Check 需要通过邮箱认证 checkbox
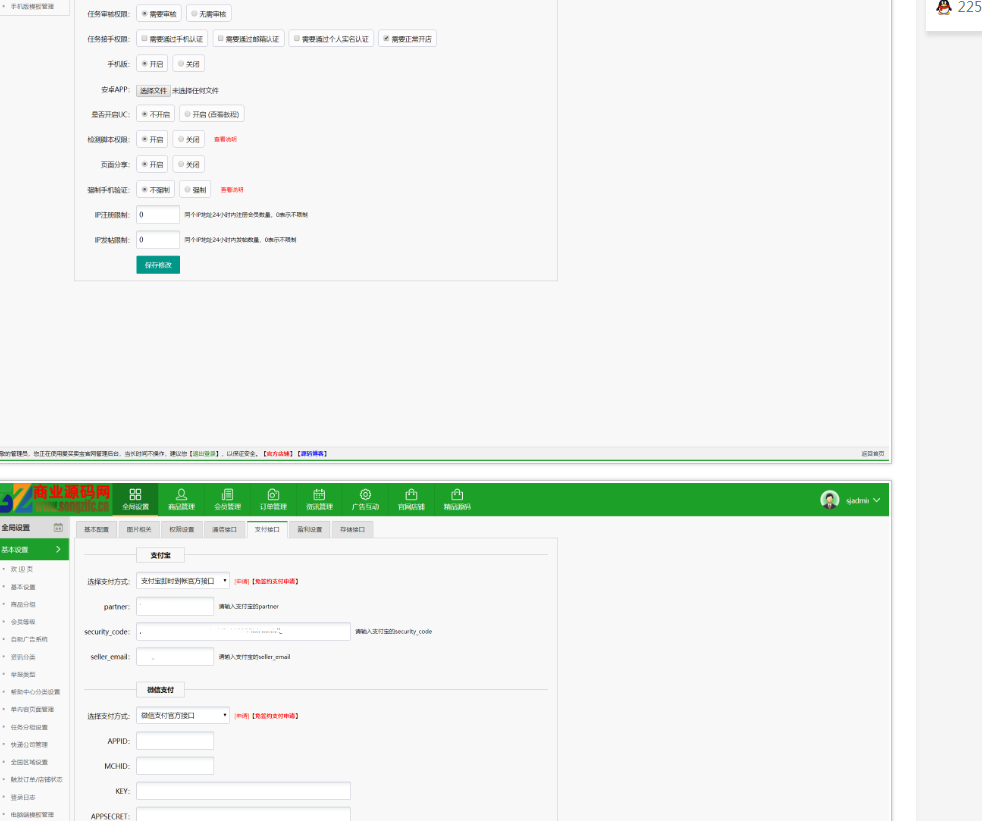Screen dimensions: 982x821 (220, 39)
